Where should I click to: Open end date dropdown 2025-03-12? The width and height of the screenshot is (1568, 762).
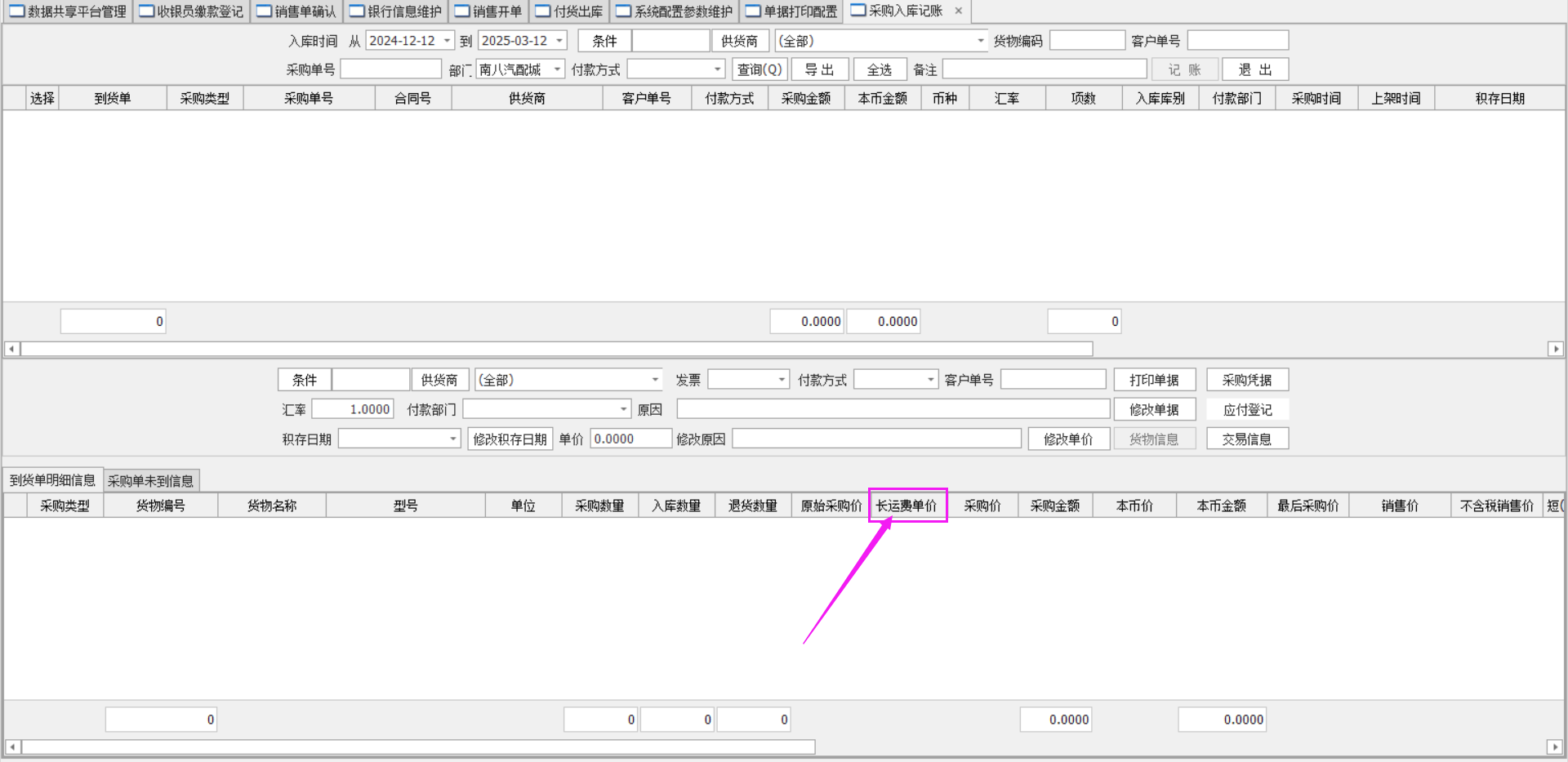tap(559, 41)
